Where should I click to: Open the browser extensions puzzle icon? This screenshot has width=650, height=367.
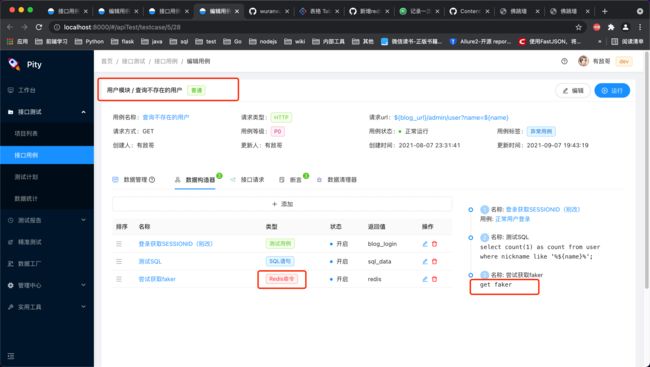point(611,27)
